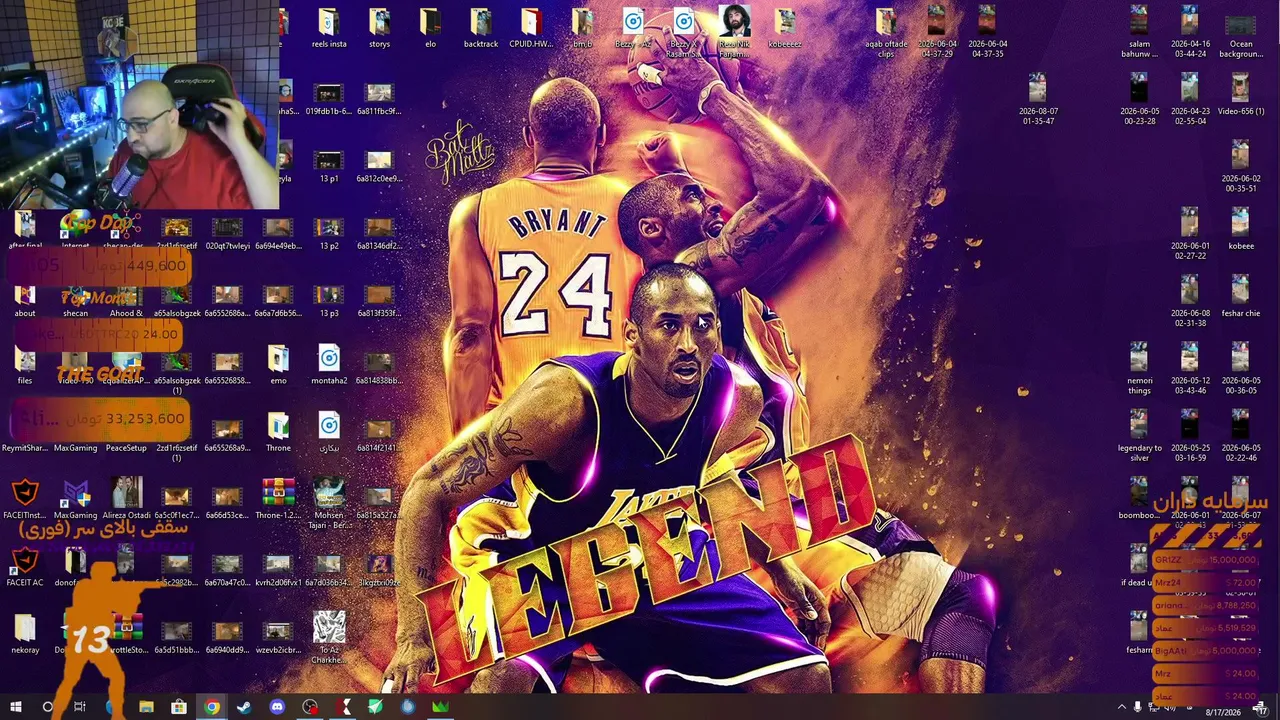Select the FACEIT AC shortcut
This screenshot has height=720, width=1280.
(25, 566)
